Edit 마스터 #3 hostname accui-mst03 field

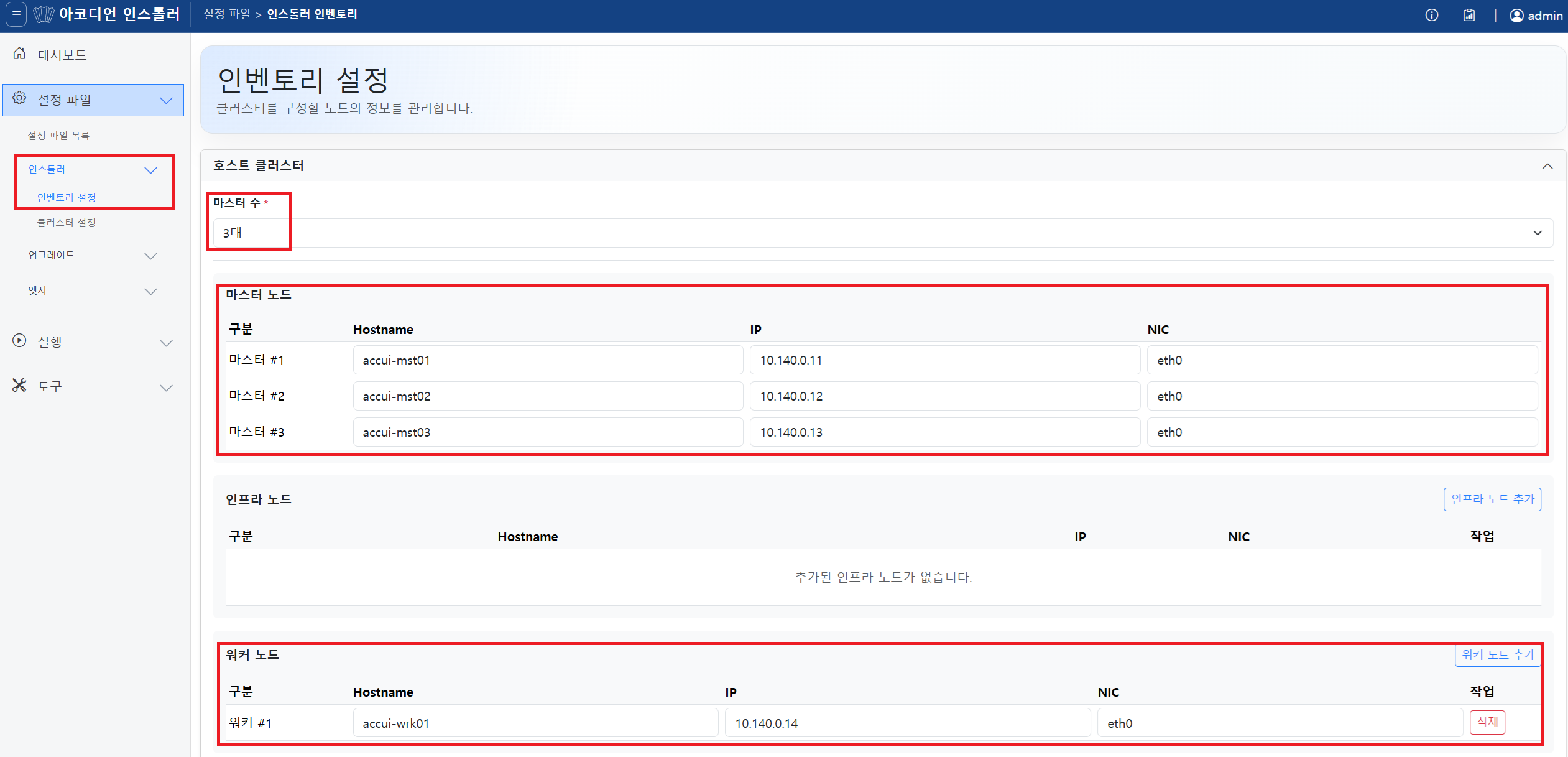(x=548, y=432)
